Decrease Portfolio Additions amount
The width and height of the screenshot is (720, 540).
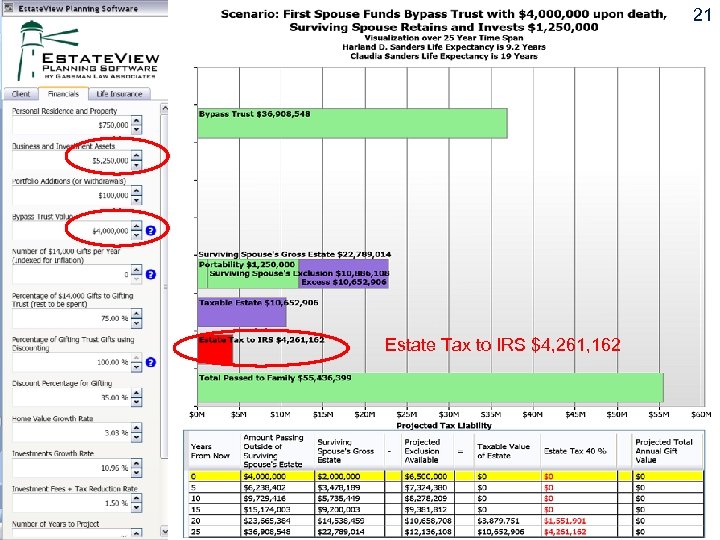(x=136, y=200)
